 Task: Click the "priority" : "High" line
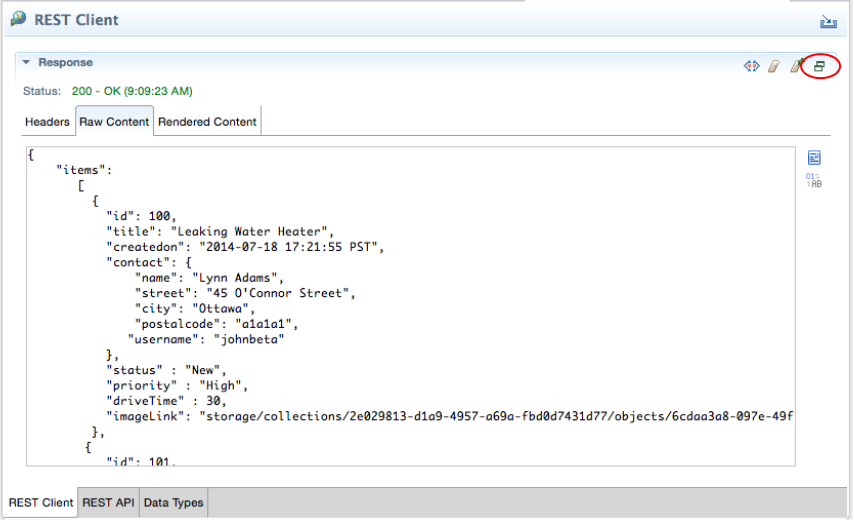pos(177,385)
